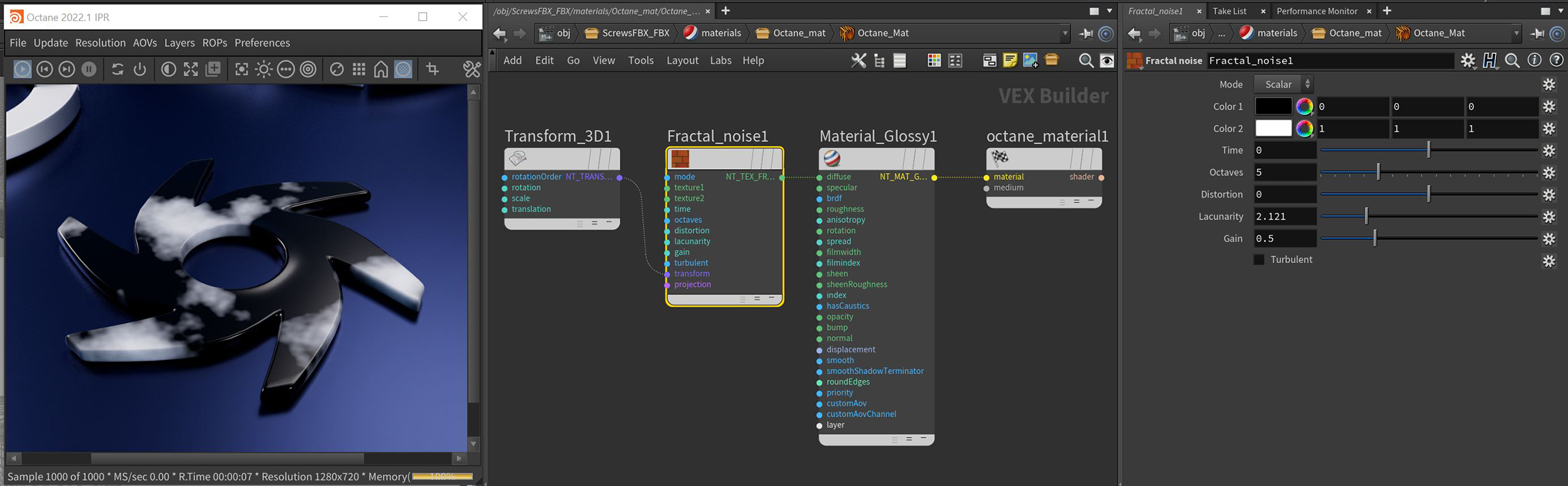Image resolution: width=1568 pixels, height=486 pixels.
Task: Expand the network path dropdown arrow
Action: [x=1064, y=33]
